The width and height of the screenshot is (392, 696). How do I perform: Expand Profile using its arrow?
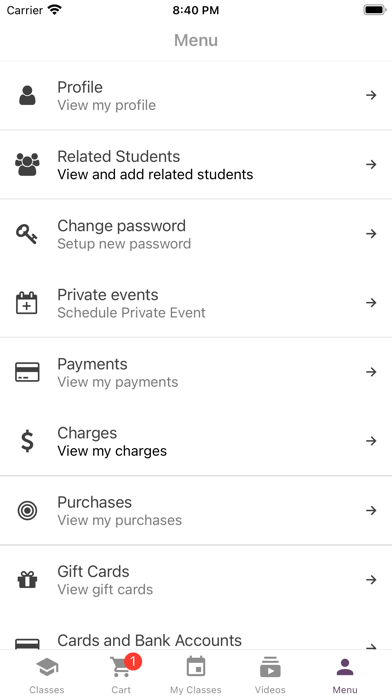tap(371, 95)
